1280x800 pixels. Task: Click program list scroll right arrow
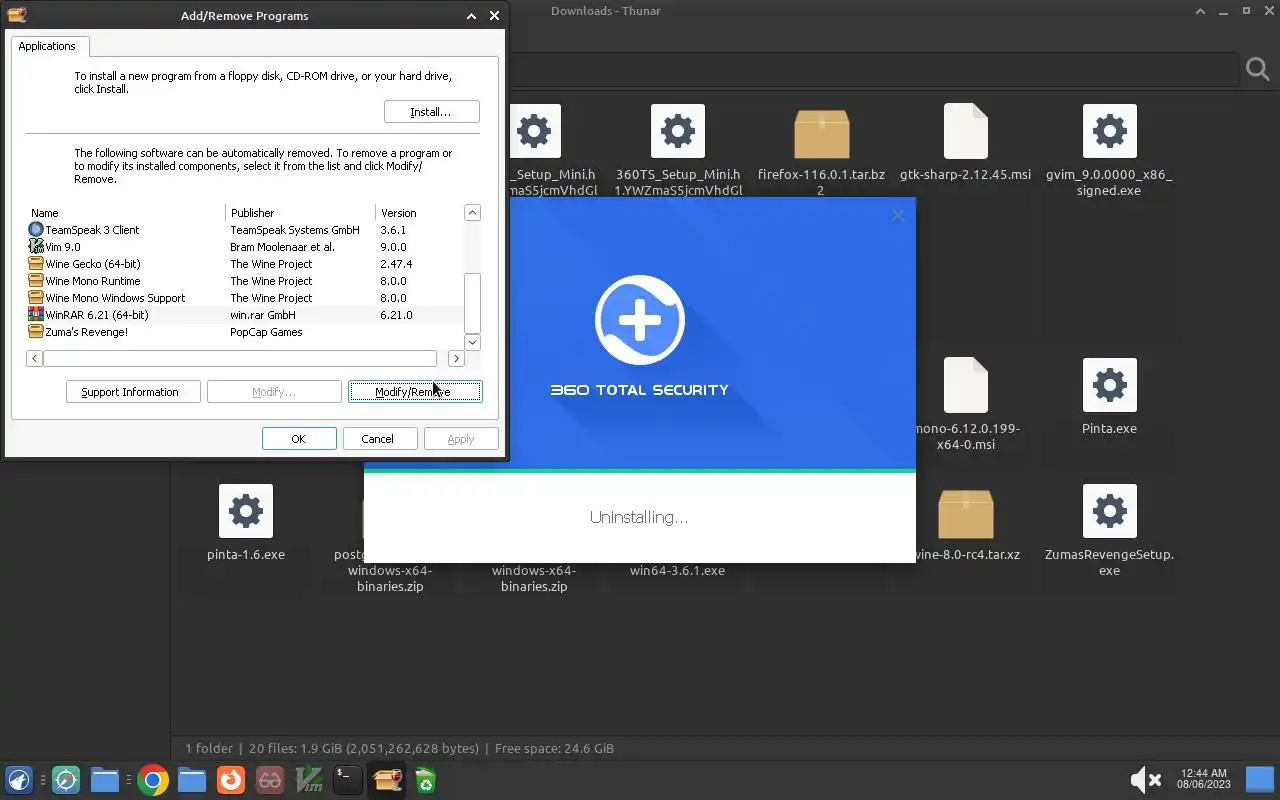click(456, 358)
